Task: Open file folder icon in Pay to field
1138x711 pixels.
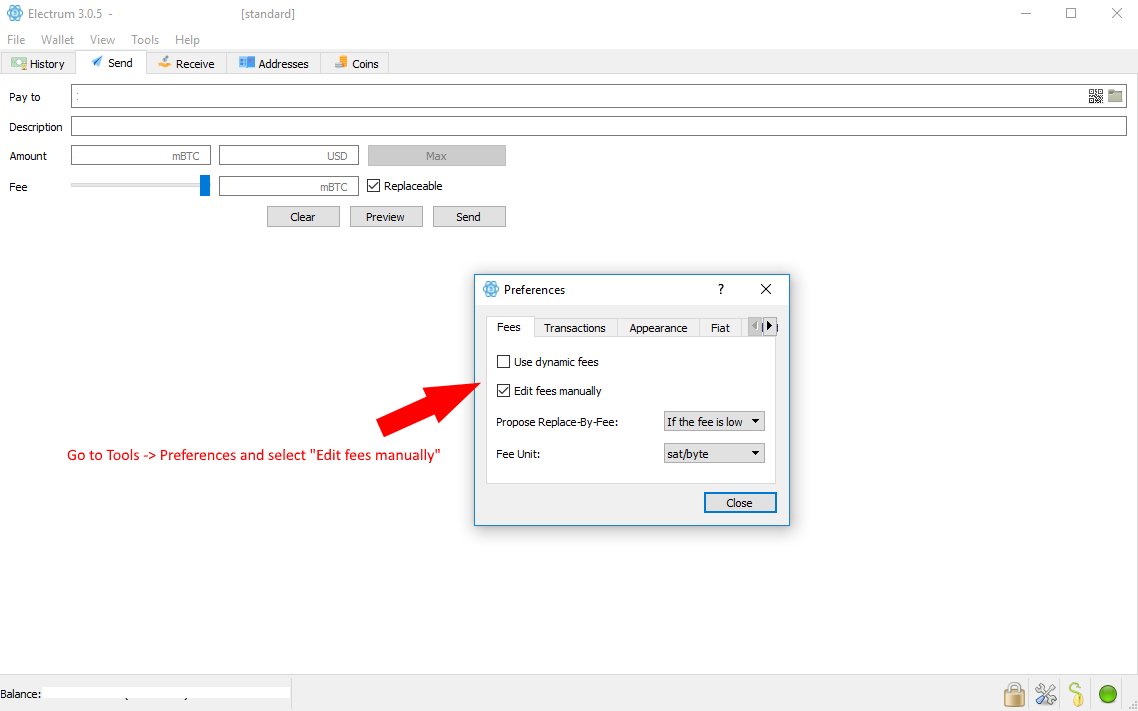Action: 1116,96
